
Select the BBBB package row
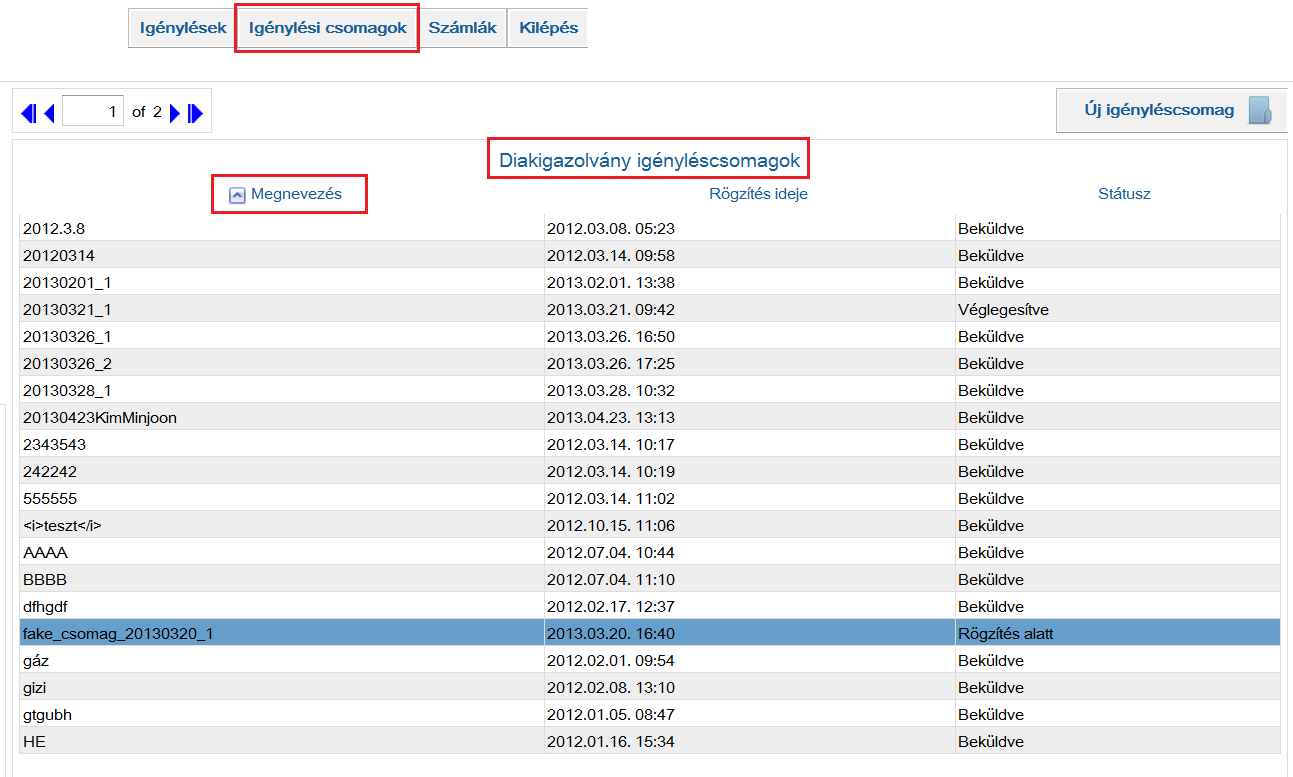tap(650, 579)
